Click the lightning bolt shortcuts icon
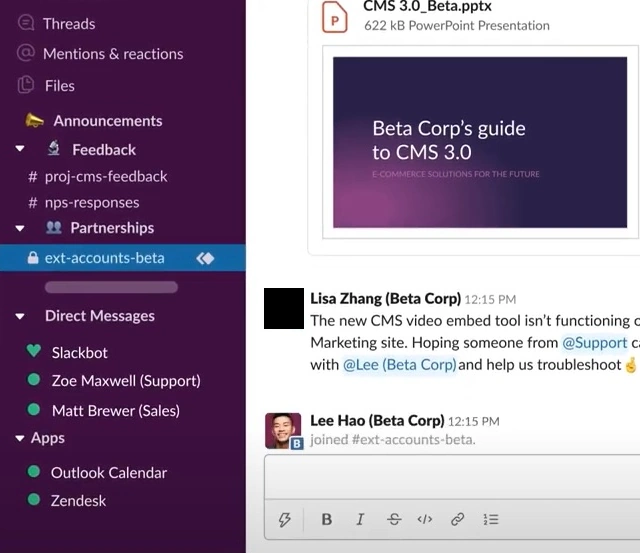 pos(285,519)
